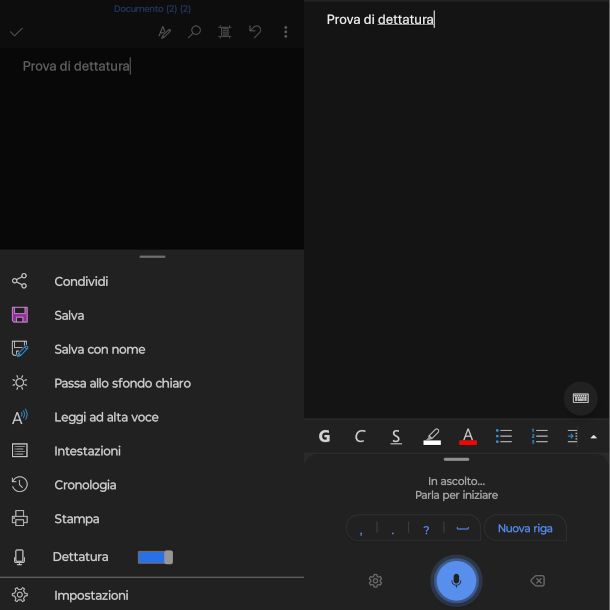The image size is (610, 610).
Task: Open the three-dot overflow menu
Action: pos(286,32)
